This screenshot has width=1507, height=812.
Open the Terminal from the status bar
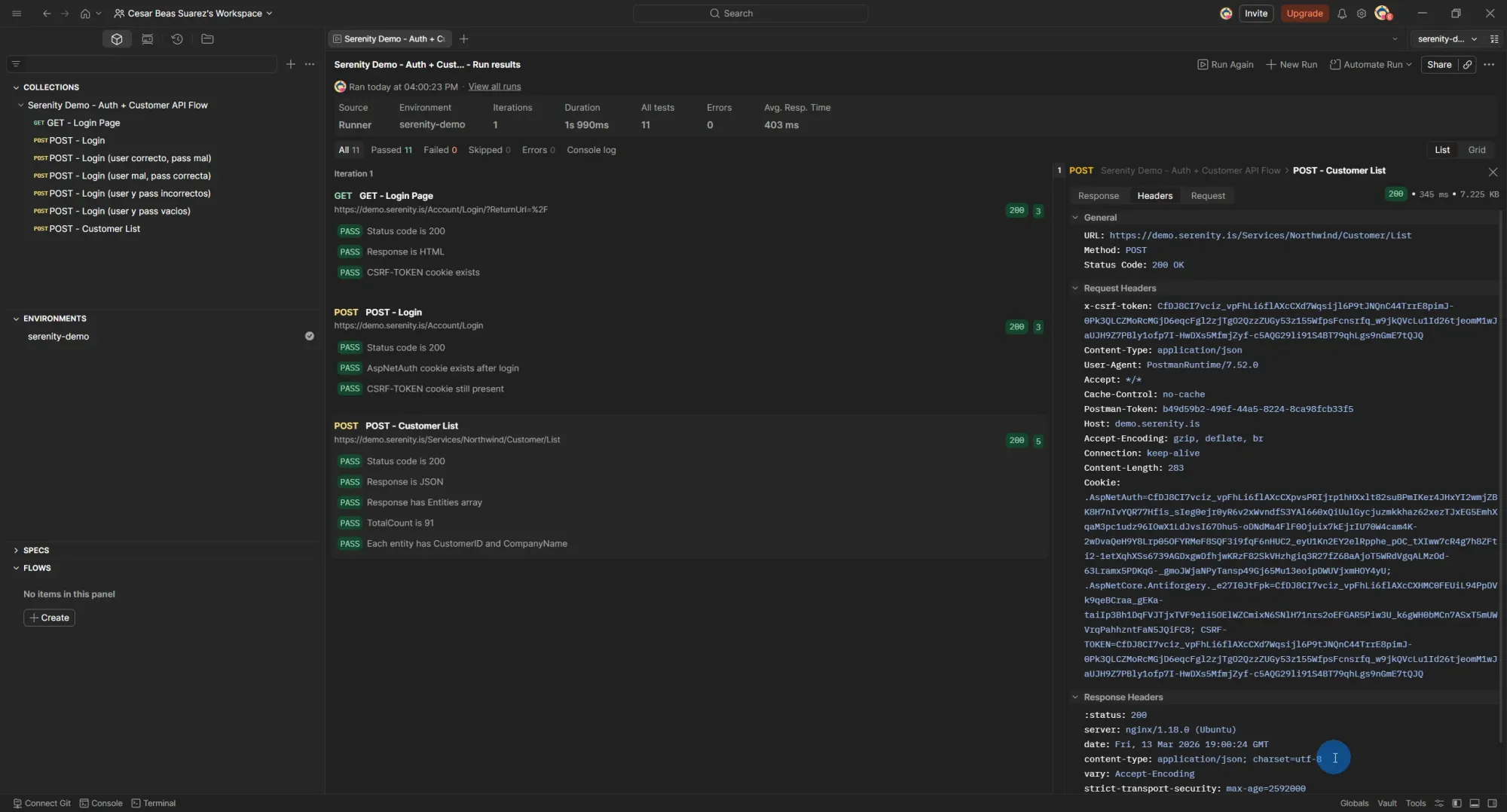(154, 803)
